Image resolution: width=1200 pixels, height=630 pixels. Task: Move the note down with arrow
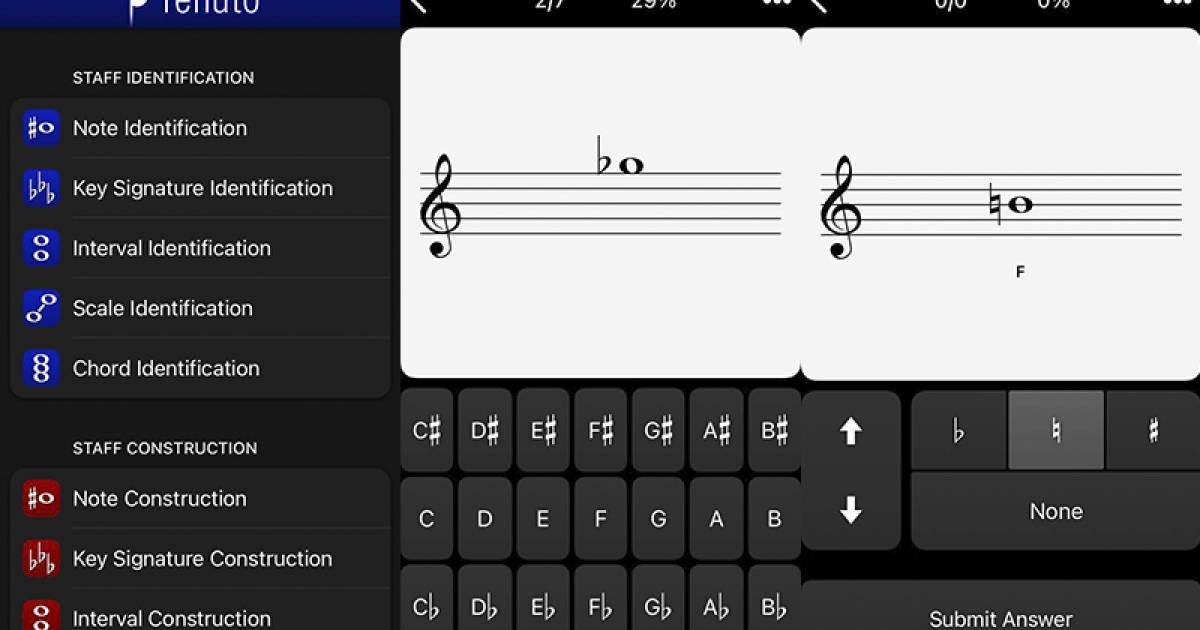[851, 511]
